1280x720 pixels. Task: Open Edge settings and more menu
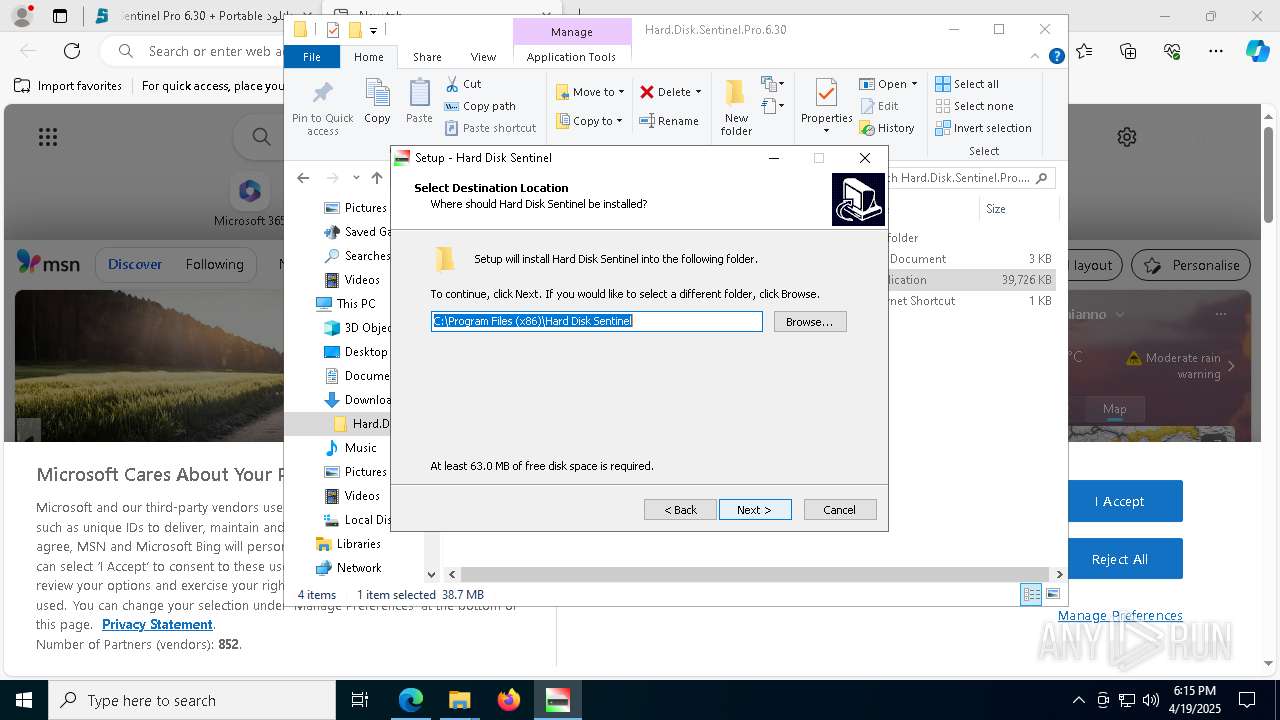1216,51
